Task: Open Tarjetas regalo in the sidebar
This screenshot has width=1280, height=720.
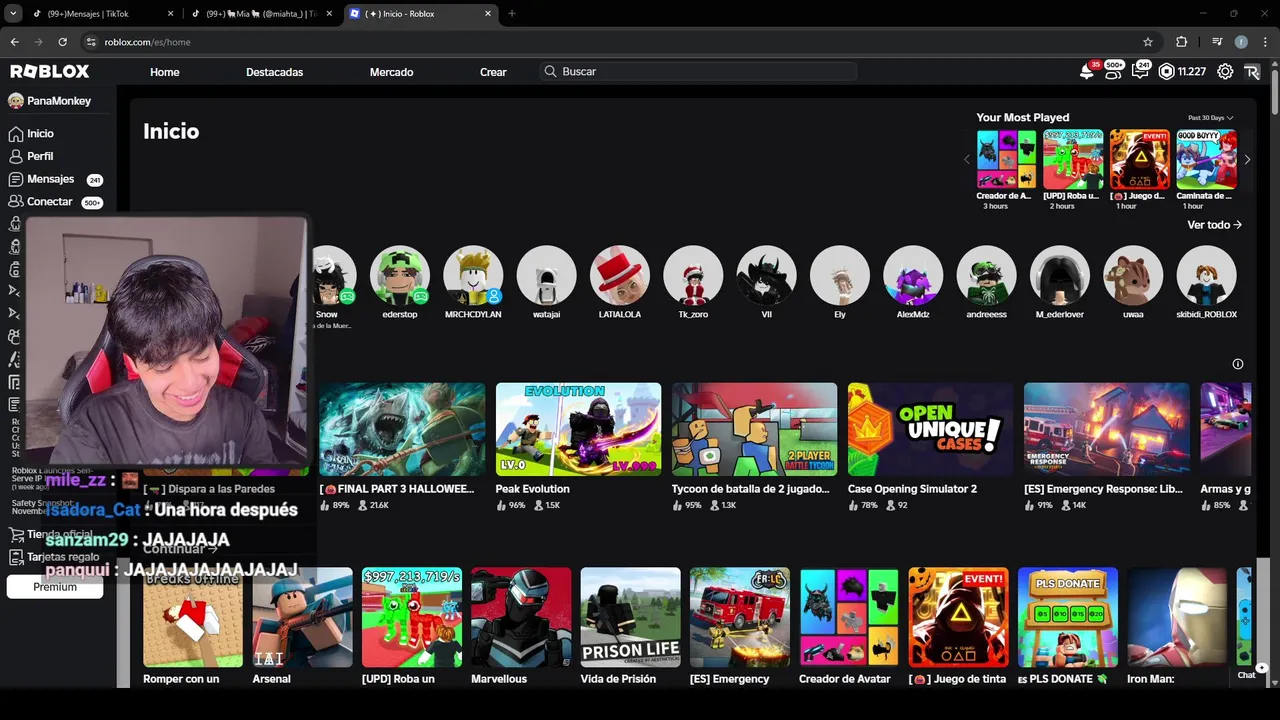Action: coord(53,557)
